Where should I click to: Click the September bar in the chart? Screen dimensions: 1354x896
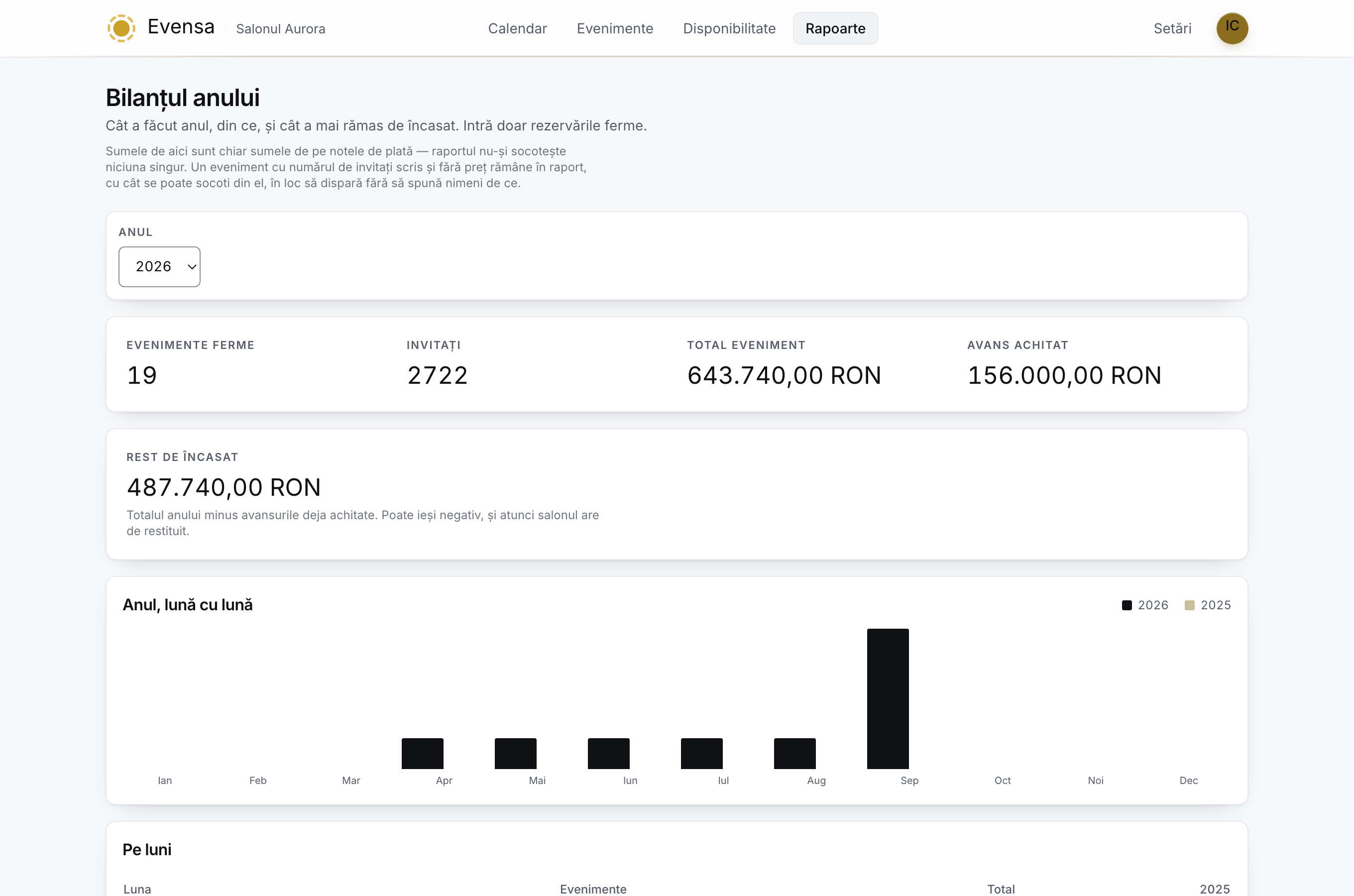coord(888,698)
